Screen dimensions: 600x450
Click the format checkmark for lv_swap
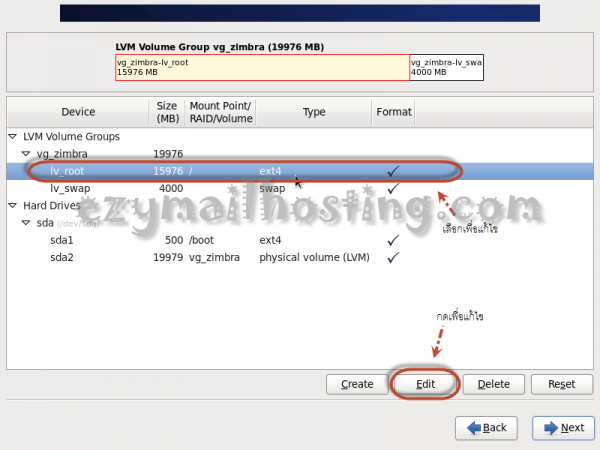(393, 188)
